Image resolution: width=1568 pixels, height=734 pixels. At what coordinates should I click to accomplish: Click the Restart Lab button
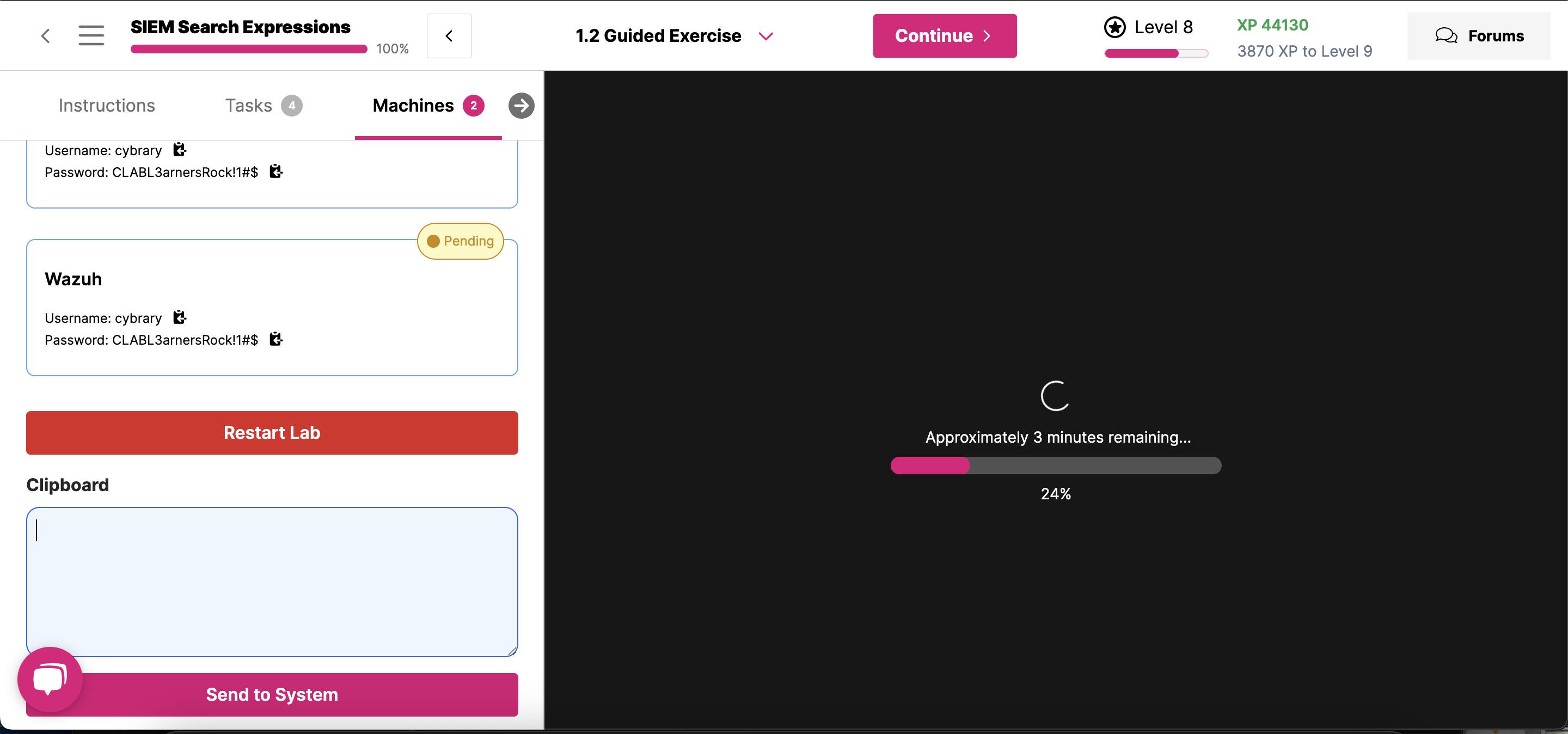coord(272,433)
